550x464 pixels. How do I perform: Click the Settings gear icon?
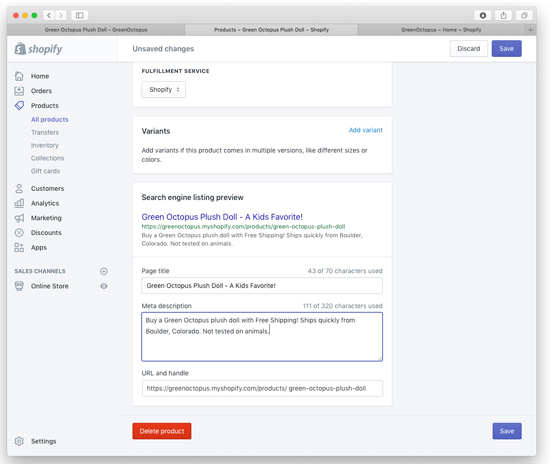pos(19,441)
